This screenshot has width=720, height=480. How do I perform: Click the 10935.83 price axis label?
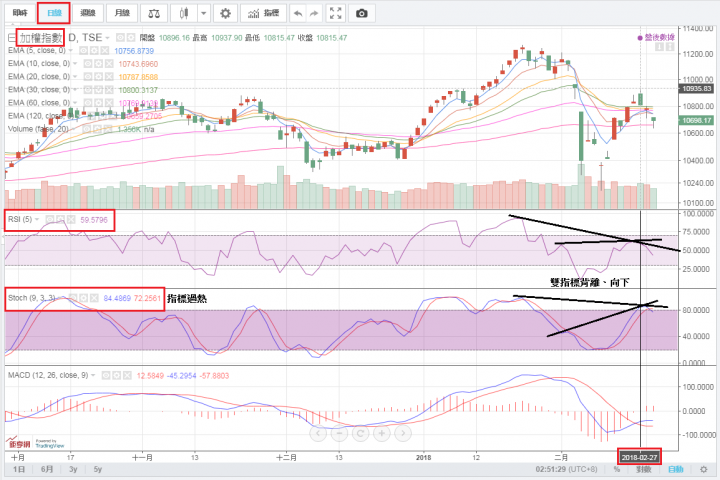696,89
